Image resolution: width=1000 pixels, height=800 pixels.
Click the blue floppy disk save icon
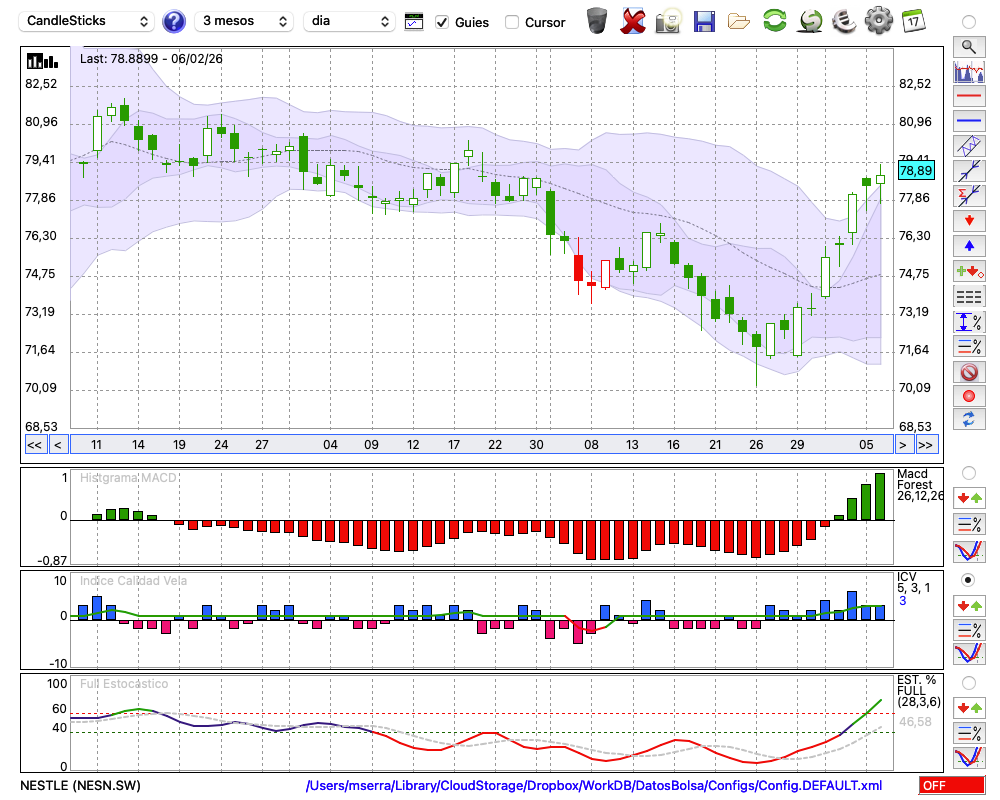(x=704, y=21)
